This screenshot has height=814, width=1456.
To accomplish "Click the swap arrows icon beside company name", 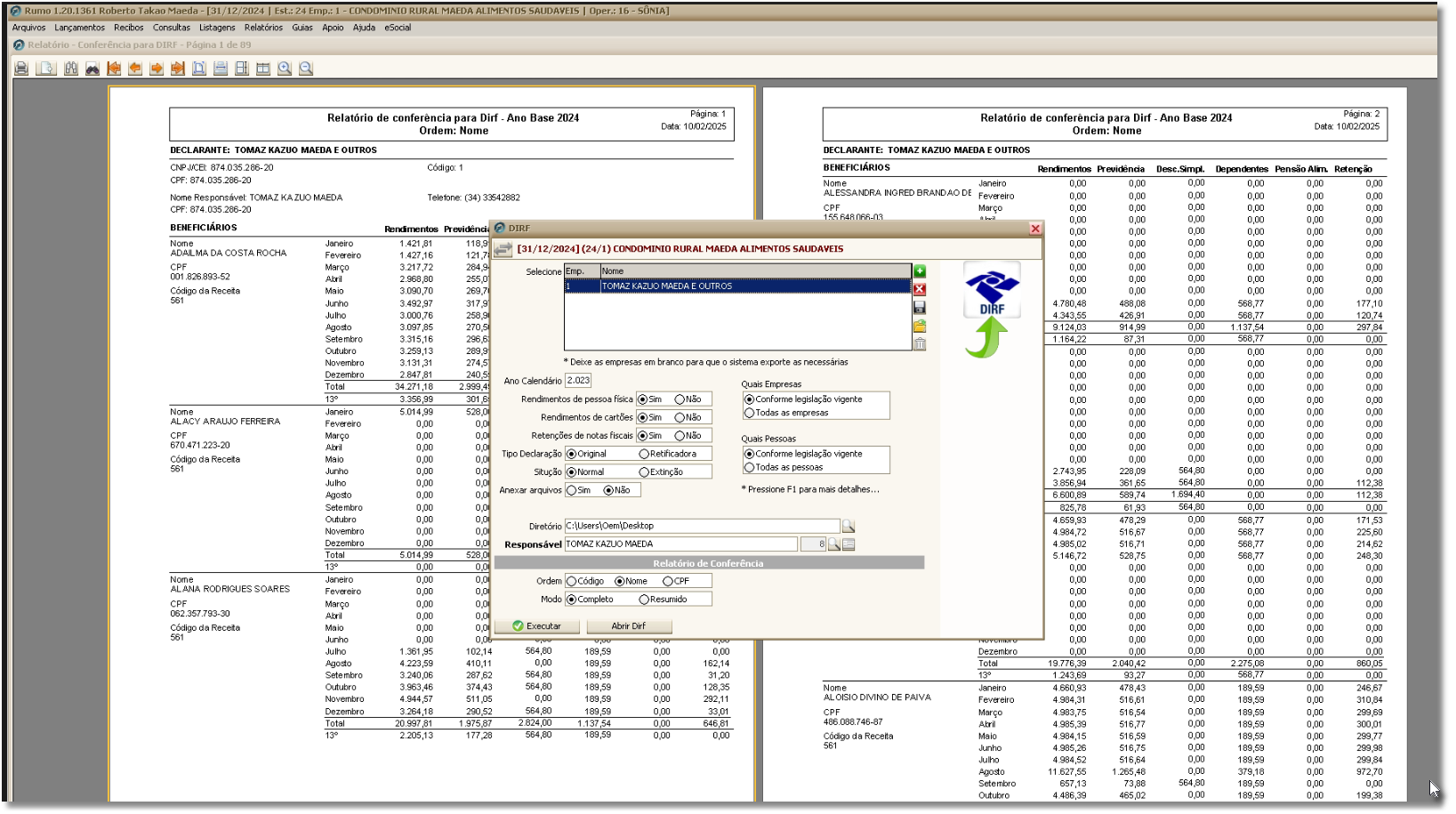I will click(503, 249).
